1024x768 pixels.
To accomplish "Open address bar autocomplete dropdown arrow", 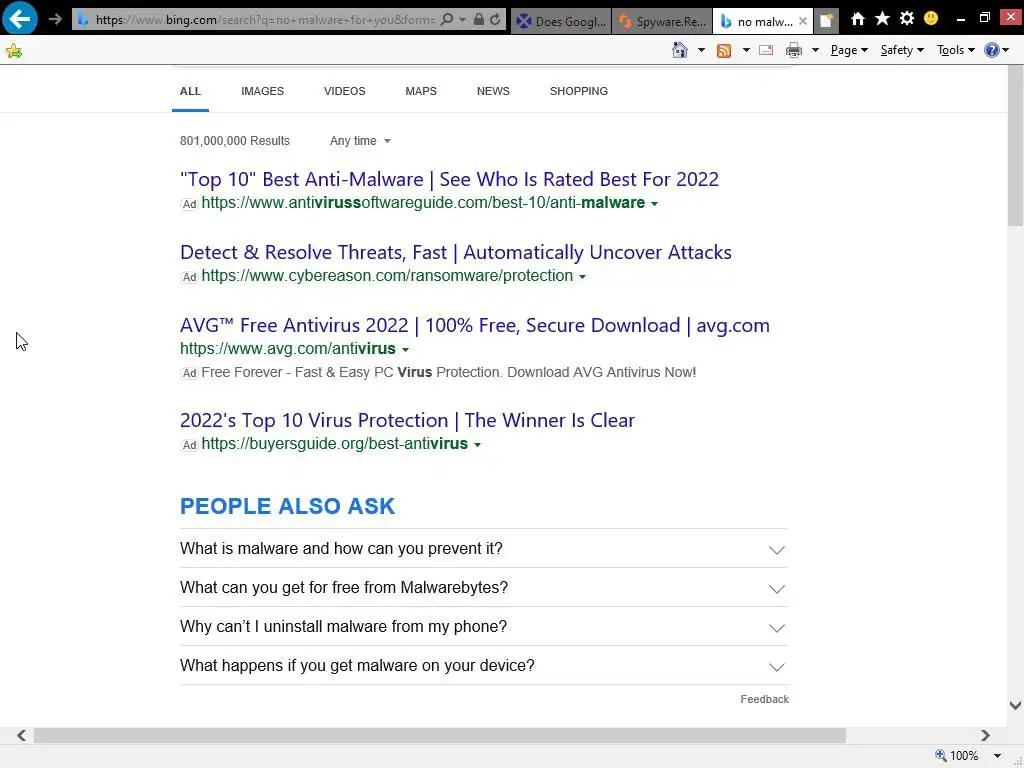I will point(462,20).
